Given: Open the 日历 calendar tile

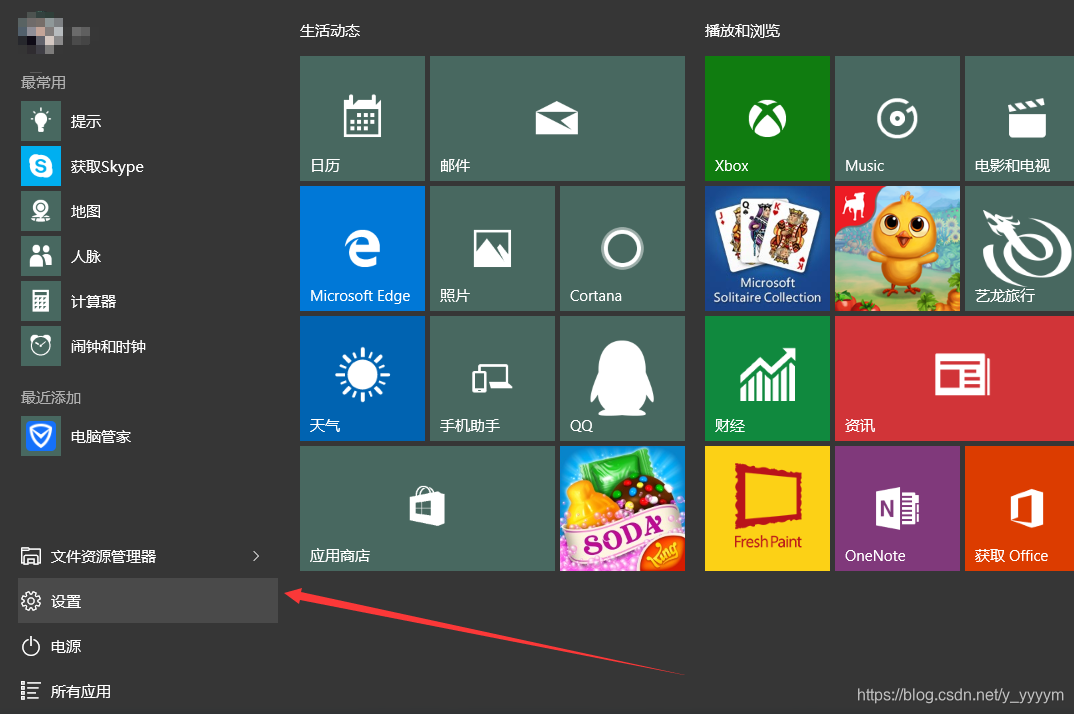Looking at the screenshot, I should (362, 119).
